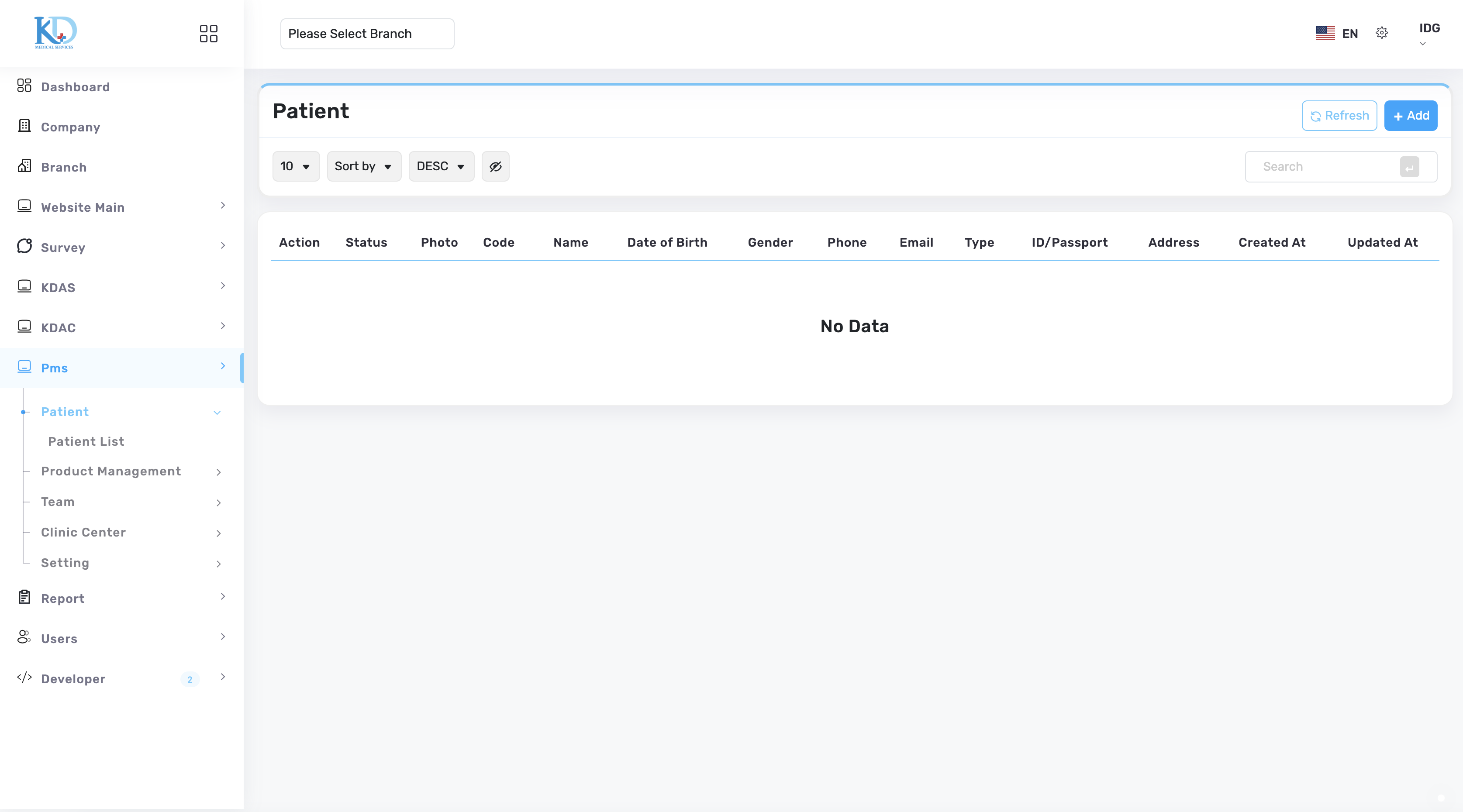The width and height of the screenshot is (1463, 812).
Task: Expand the KDAC chevron
Action: 223,326
